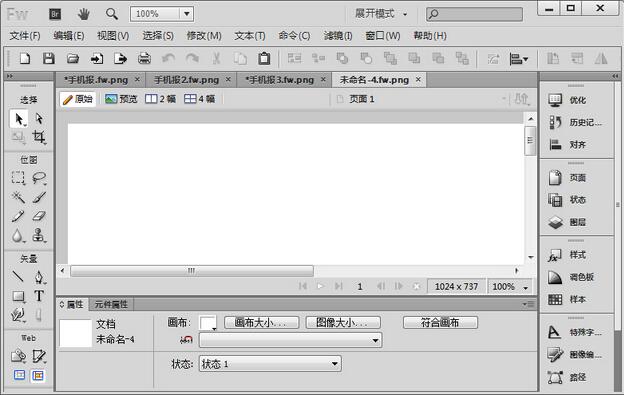Open the Align dropdown in toolbar
The image size is (624, 395).
pyautogui.click(x=519, y=59)
